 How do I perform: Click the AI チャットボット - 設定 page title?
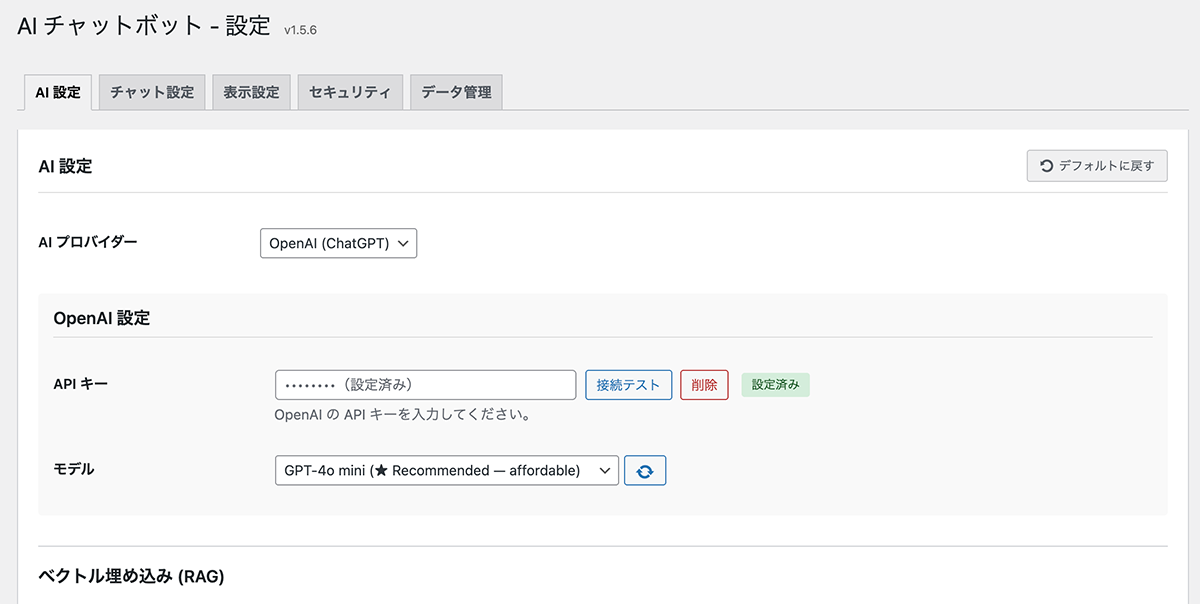point(138,29)
